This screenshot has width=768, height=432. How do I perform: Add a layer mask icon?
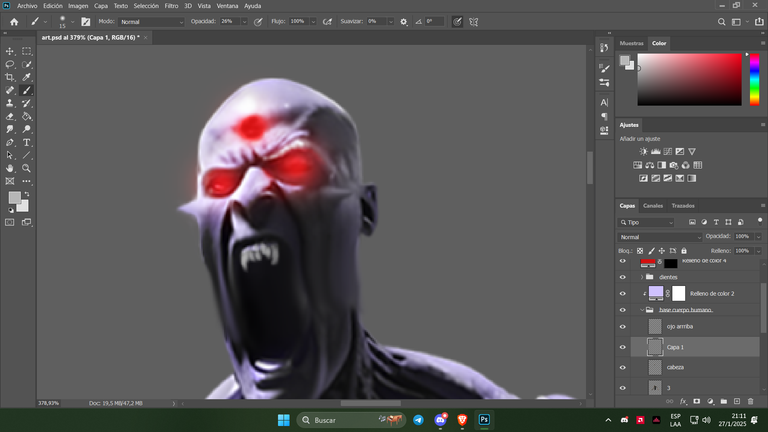[696, 401]
